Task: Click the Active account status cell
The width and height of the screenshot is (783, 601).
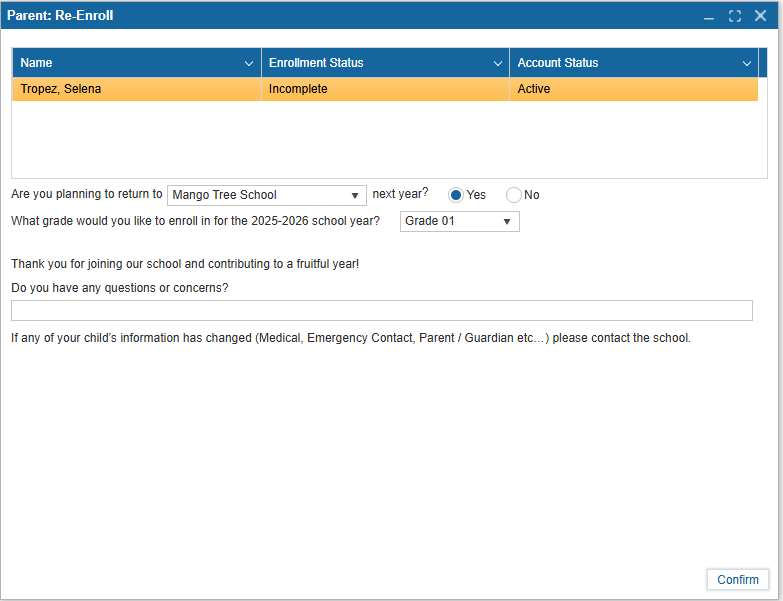Action: (x=534, y=89)
